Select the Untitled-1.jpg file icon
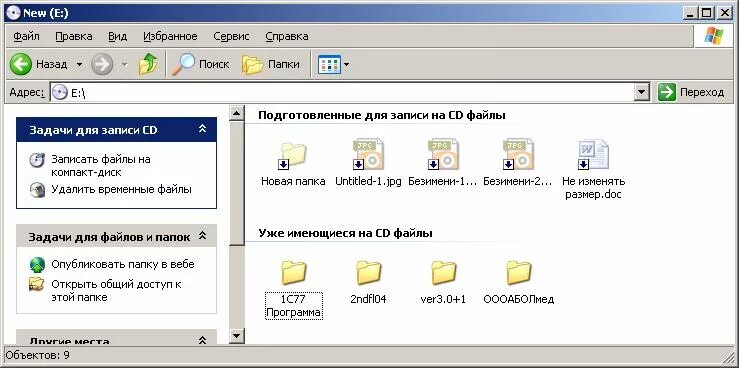Screen dimensions: 739x368 [368, 154]
